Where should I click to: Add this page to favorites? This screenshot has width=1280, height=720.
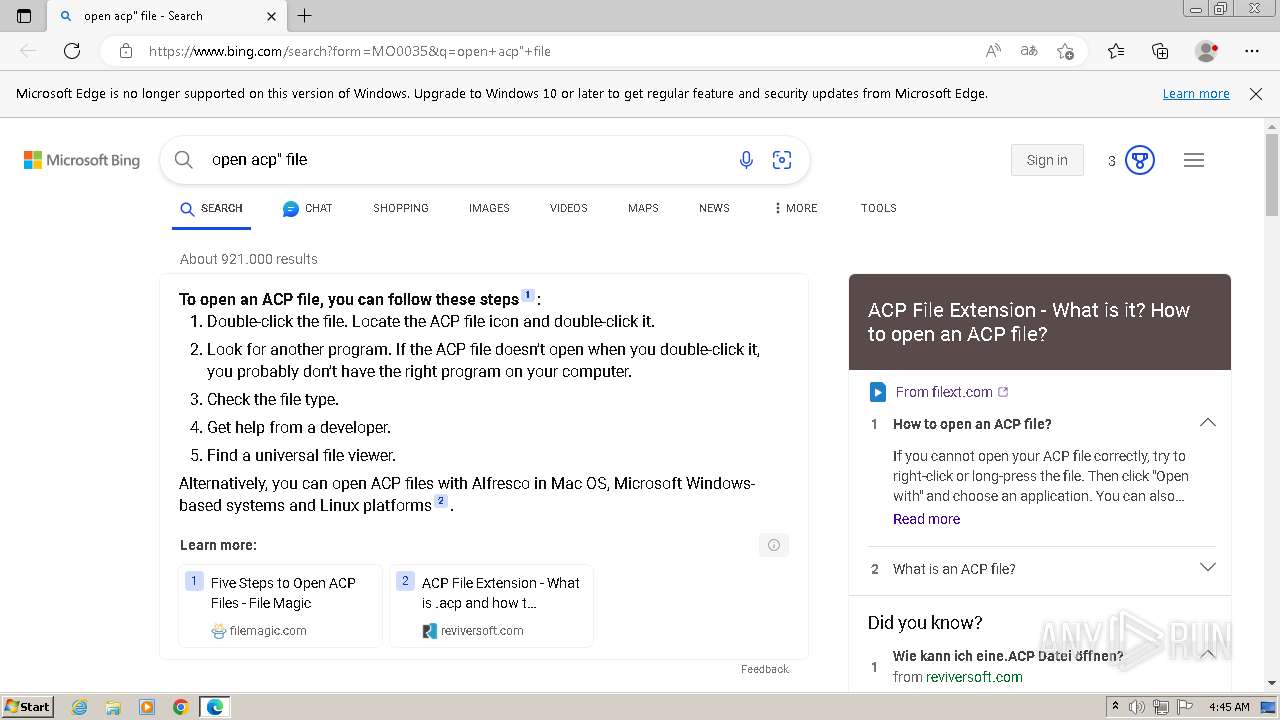pyautogui.click(x=1065, y=51)
